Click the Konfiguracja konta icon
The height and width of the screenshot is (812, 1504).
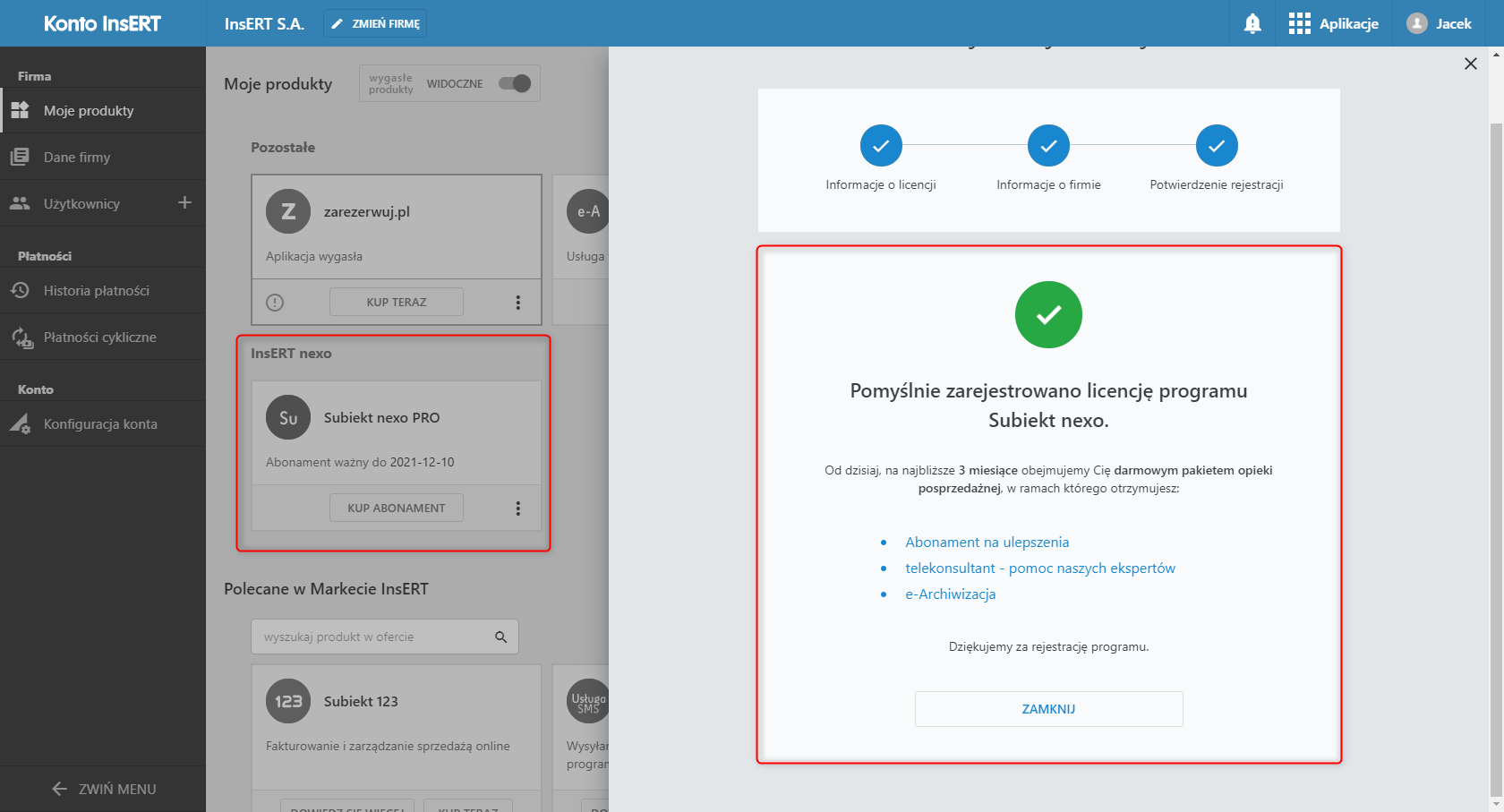20,424
